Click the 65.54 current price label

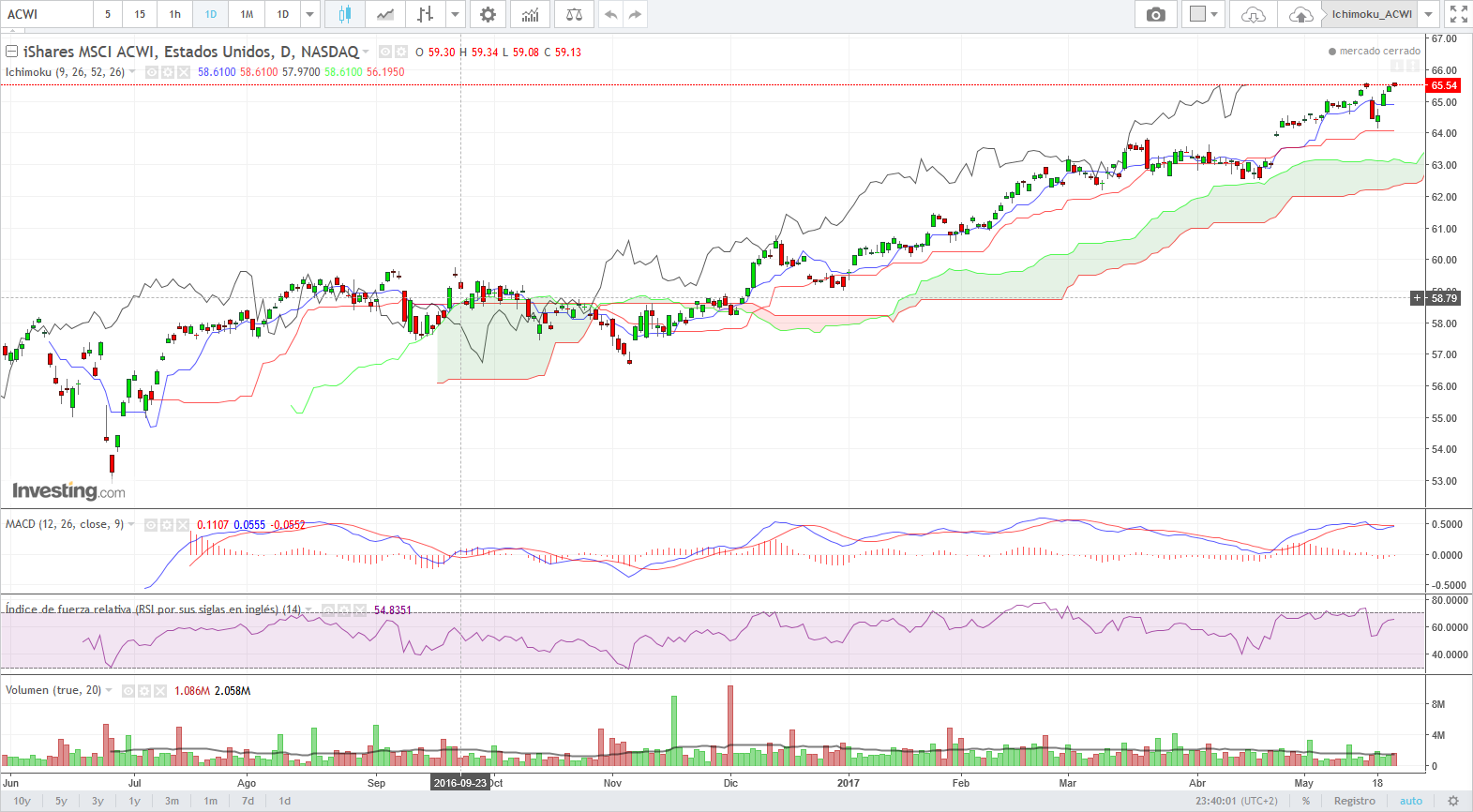1444,85
